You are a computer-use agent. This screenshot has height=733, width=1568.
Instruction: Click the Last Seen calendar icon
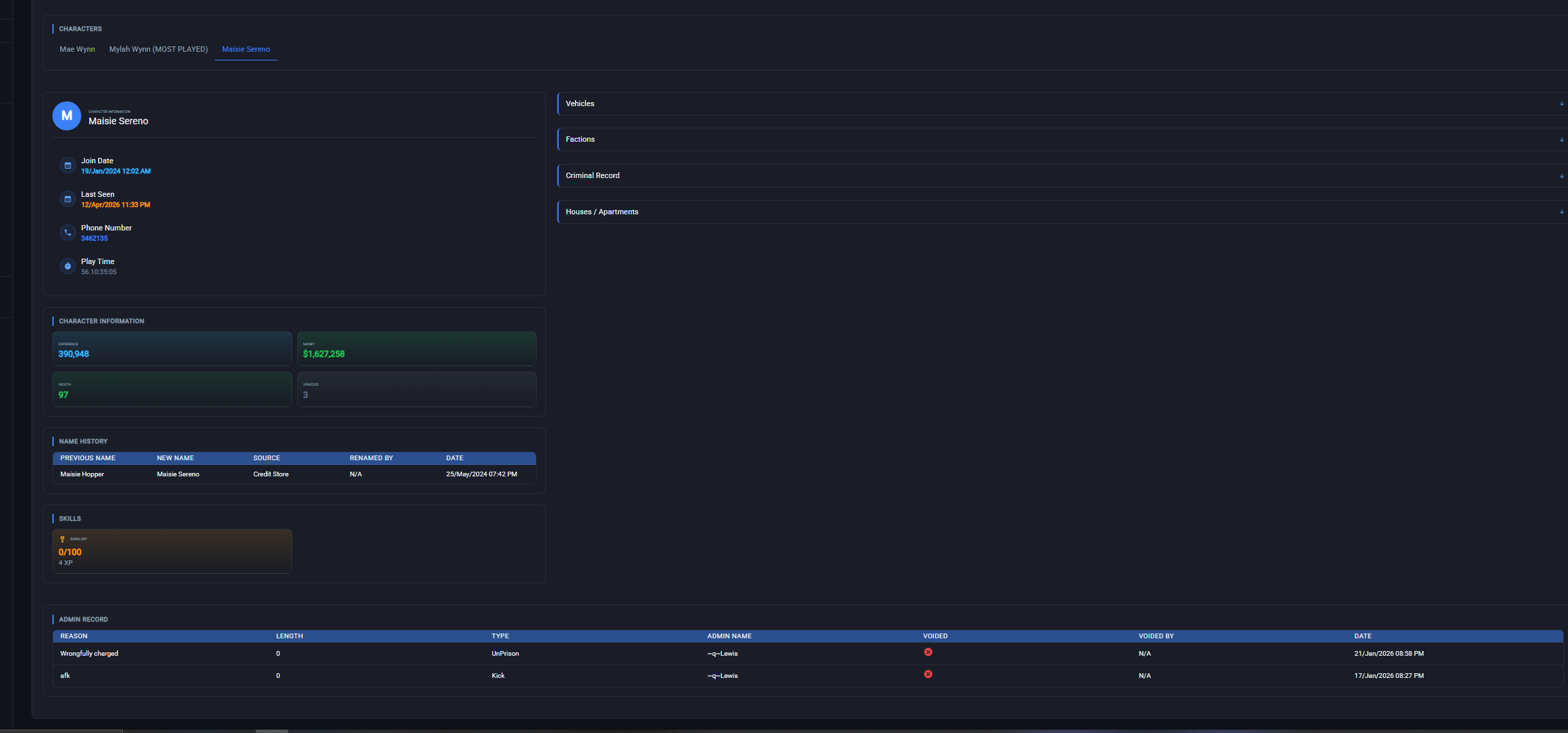point(67,199)
